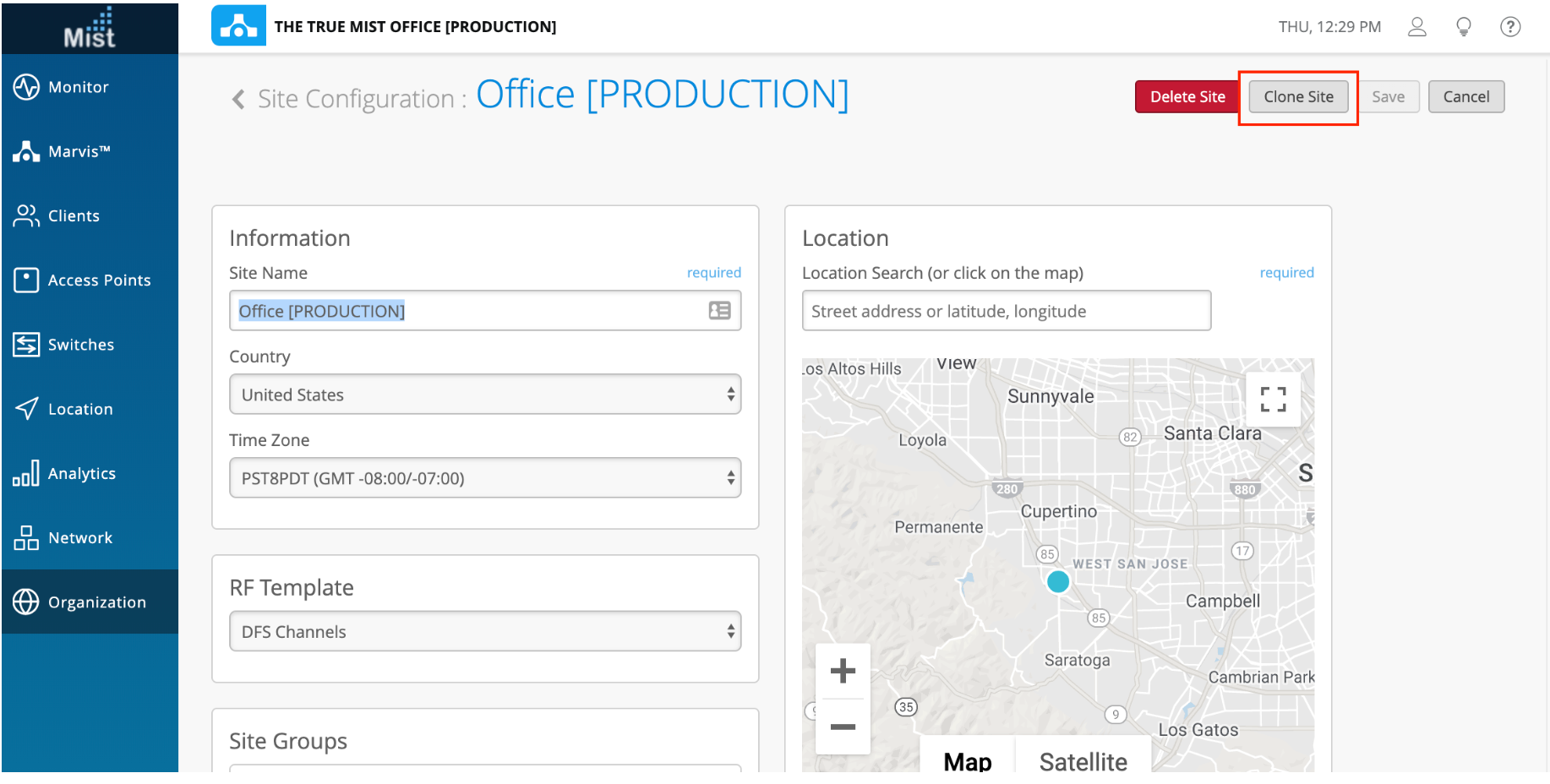Click the red Delete Site button

click(x=1187, y=97)
